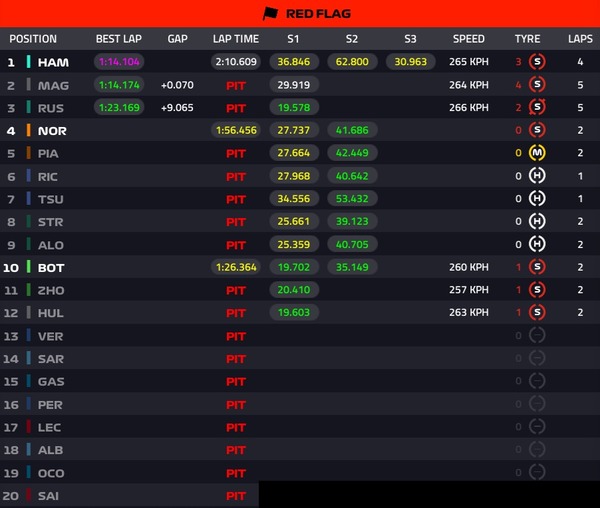Screen dimensions: 600x508
Task: Click the PIT status in PER's row
Action: [236, 405]
